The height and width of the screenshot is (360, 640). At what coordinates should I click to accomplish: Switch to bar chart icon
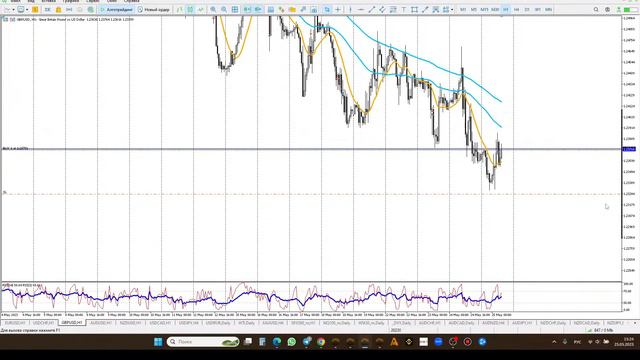coord(180,9)
